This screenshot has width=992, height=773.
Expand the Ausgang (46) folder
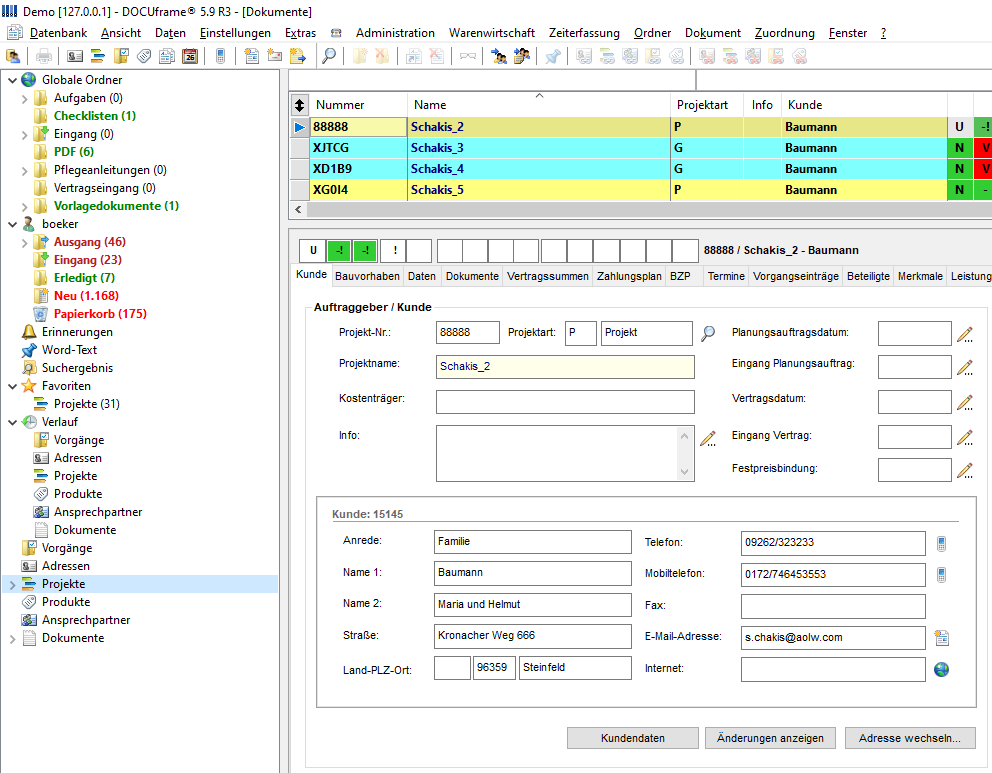coord(25,243)
